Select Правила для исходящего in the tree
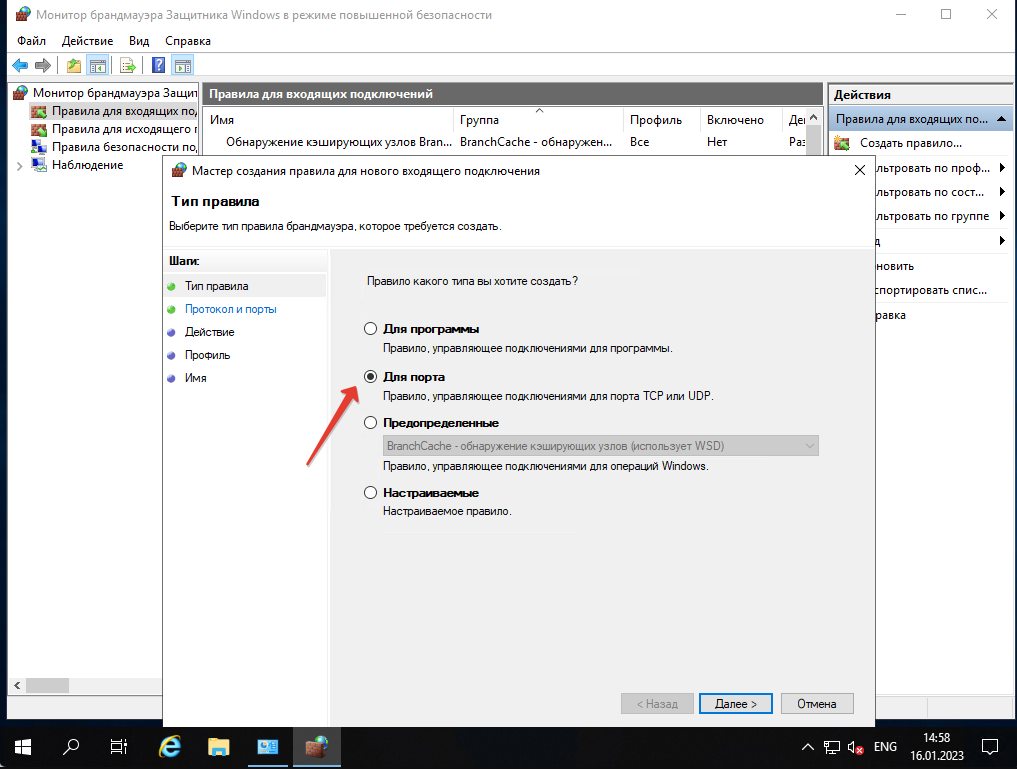Screen dimensions: 1017x769 [124, 129]
